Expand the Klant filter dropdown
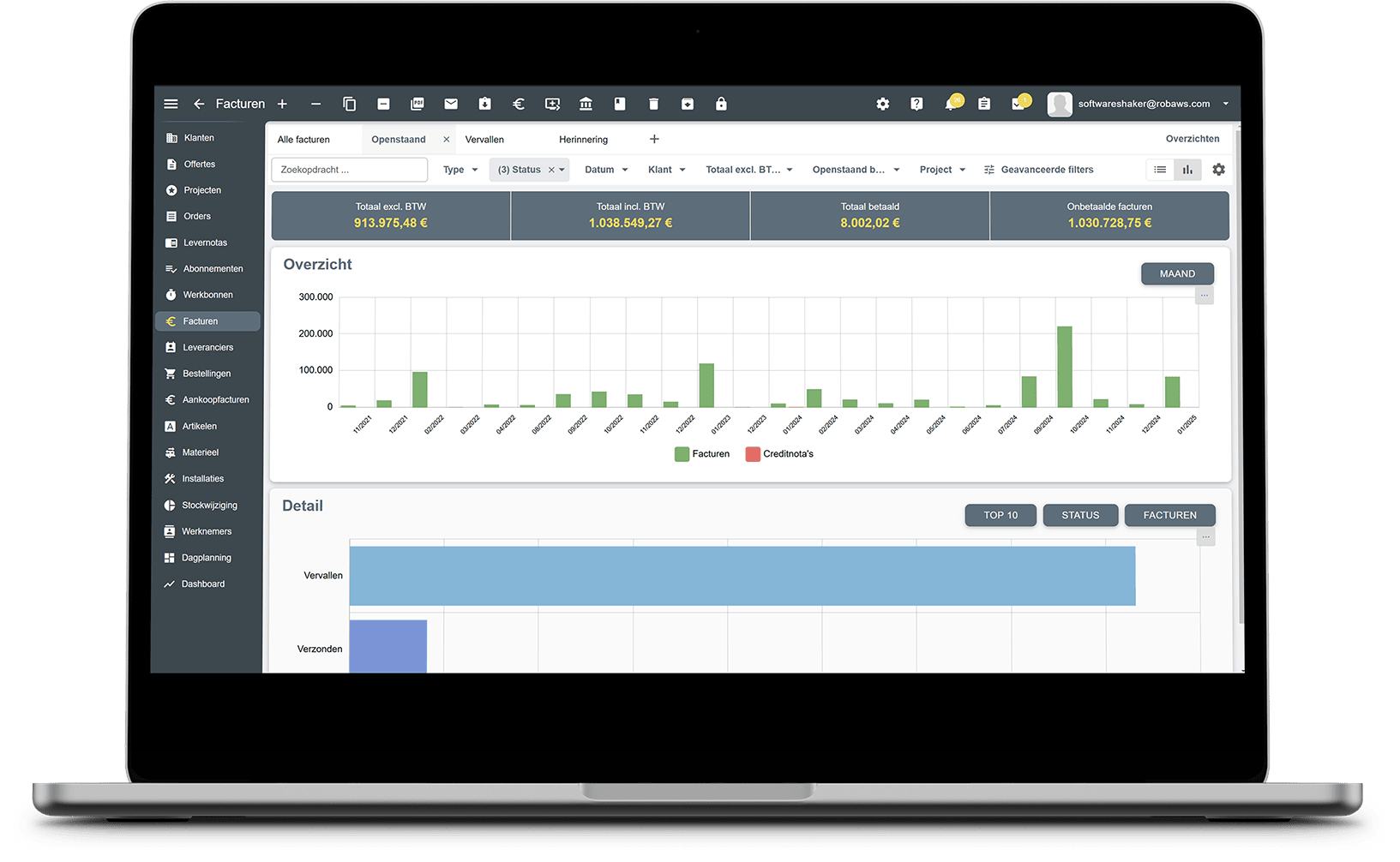The width and height of the screenshot is (1400, 862). pos(666,169)
